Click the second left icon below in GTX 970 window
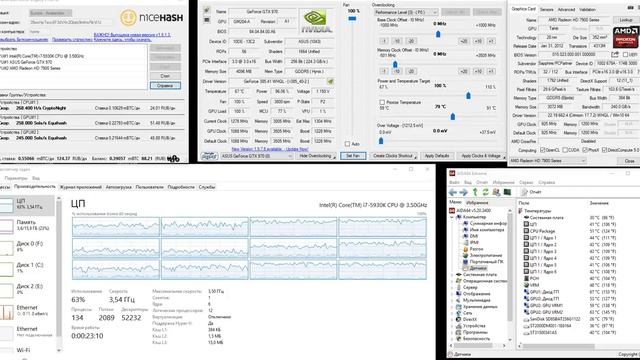 (x=207, y=20)
